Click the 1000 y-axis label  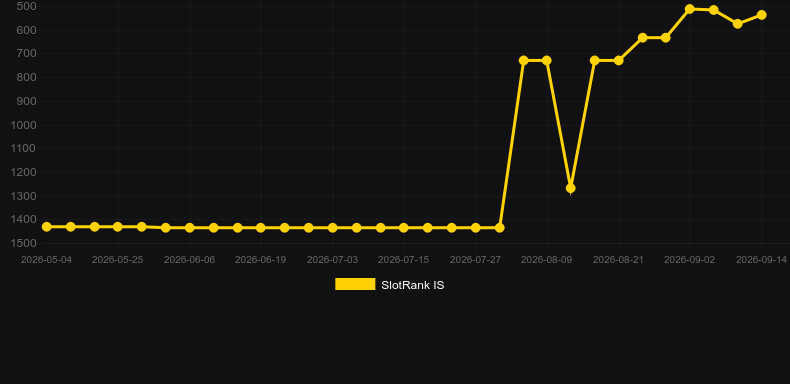pos(24,125)
